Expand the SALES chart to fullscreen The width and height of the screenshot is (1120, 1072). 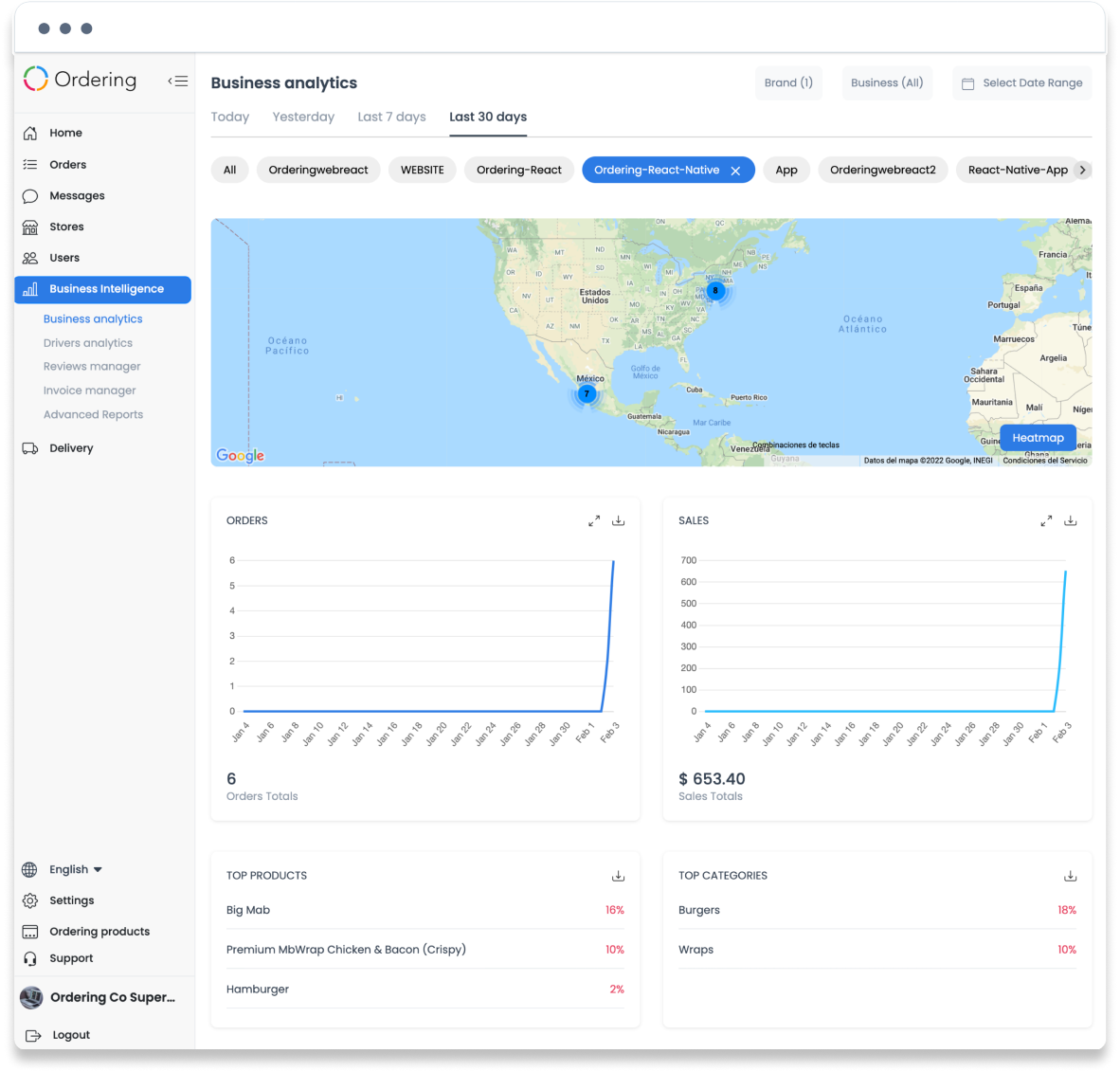(x=1046, y=521)
